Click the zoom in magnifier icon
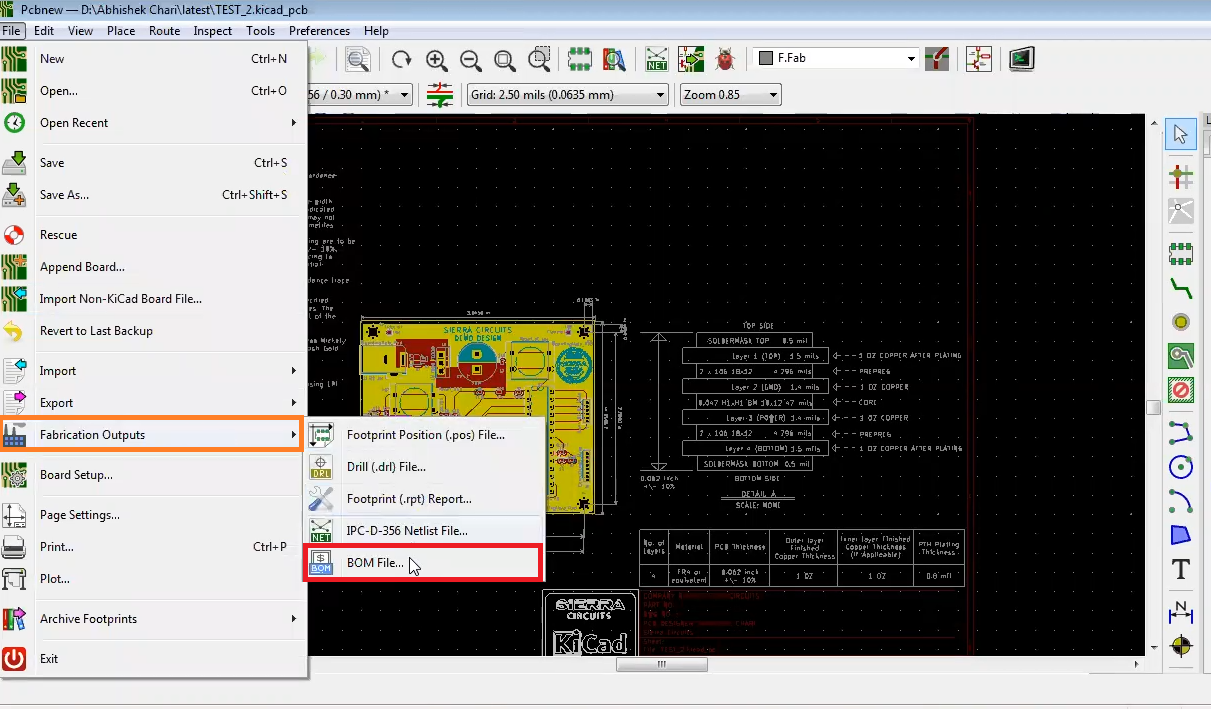Screen dimensions: 1211x709 (437, 59)
